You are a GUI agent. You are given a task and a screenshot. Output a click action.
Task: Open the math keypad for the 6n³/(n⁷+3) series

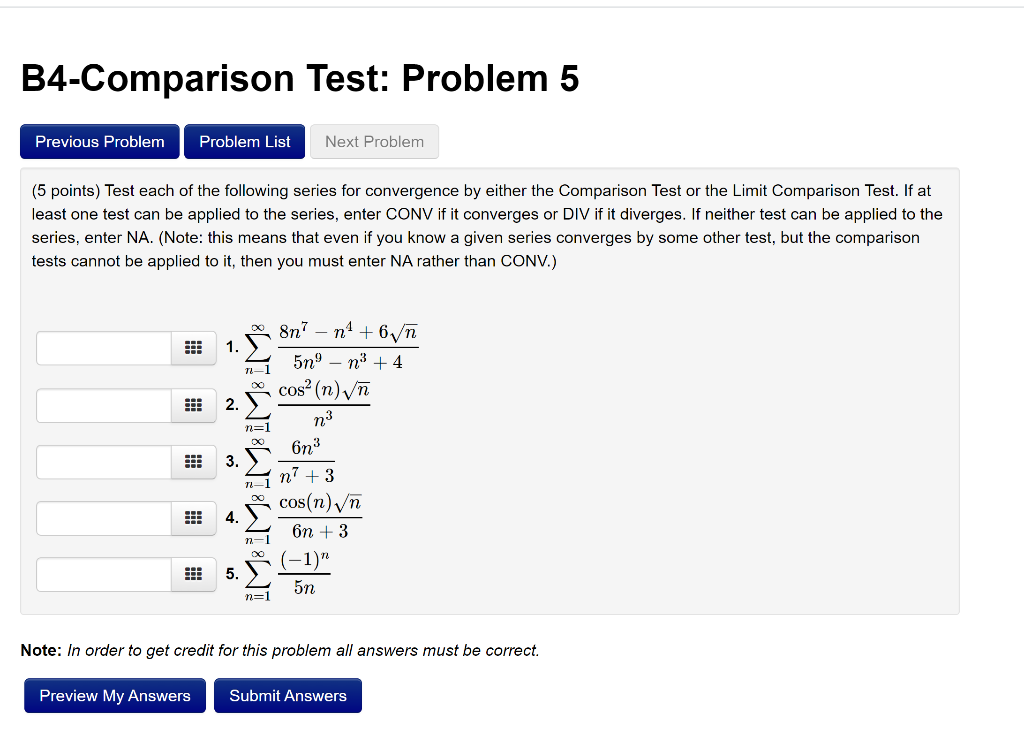[194, 461]
